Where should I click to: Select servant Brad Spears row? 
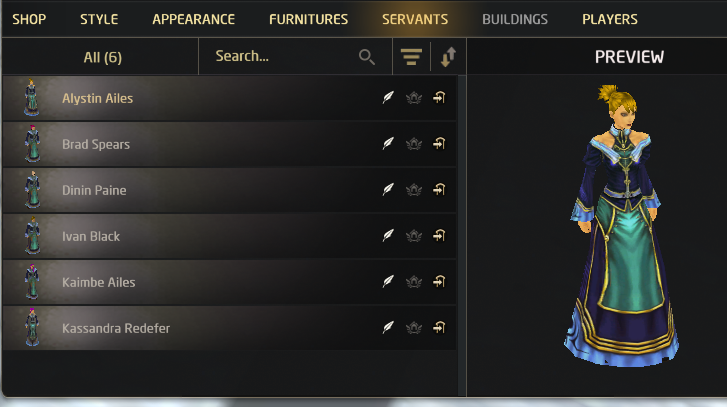tap(230, 144)
